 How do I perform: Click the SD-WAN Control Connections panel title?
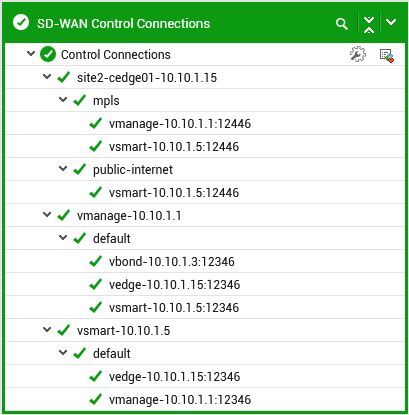click(123, 23)
